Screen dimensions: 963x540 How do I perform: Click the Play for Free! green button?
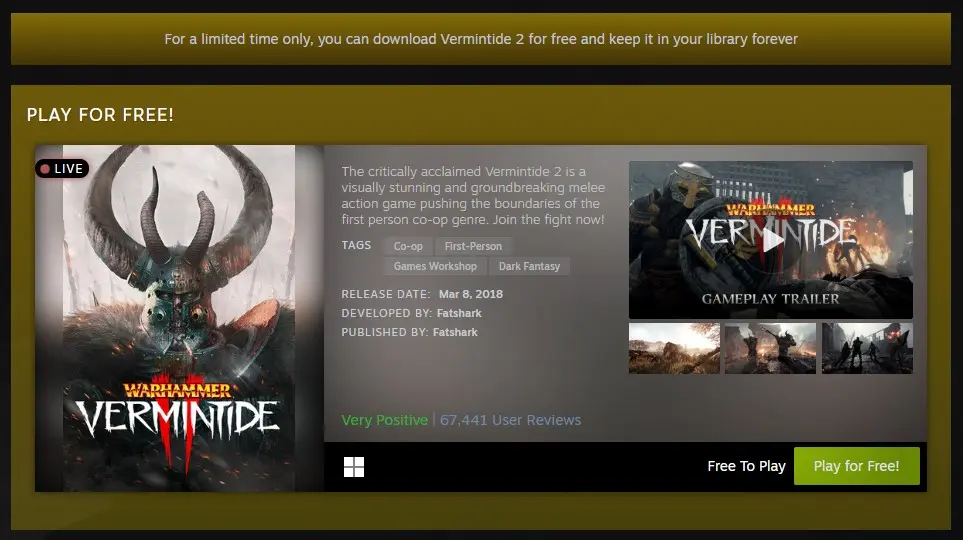(857, 466)
